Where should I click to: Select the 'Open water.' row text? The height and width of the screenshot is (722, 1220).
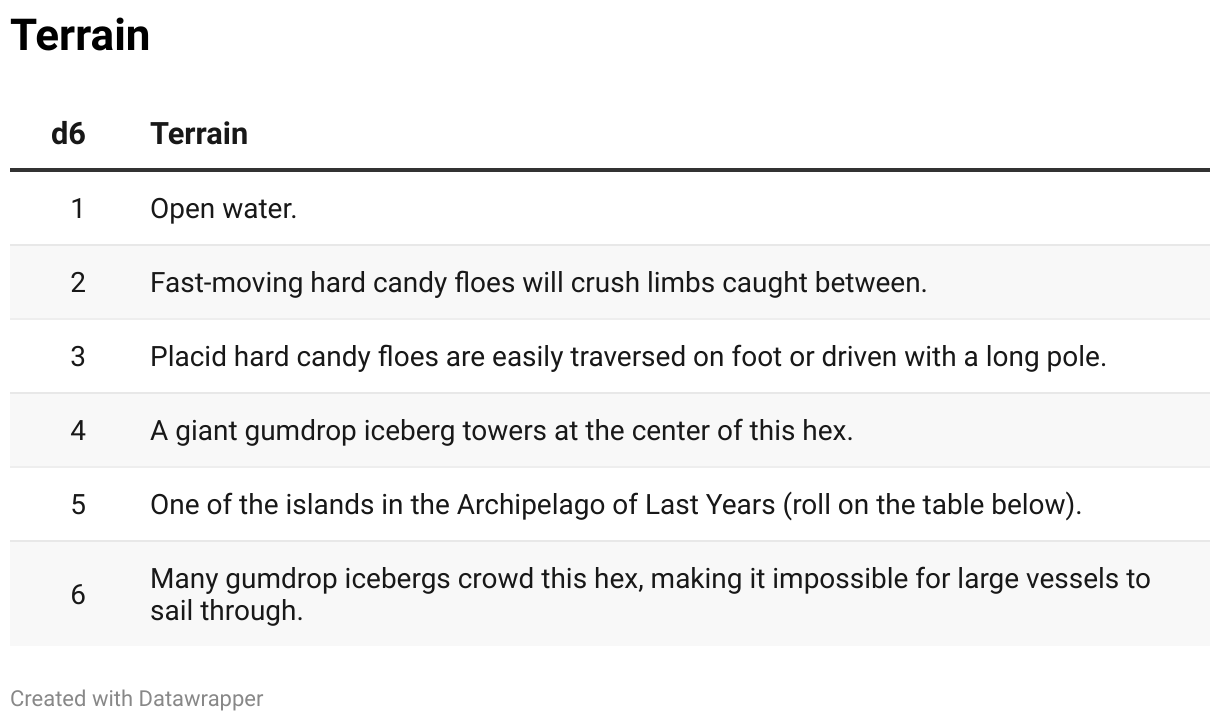point(224,209)
